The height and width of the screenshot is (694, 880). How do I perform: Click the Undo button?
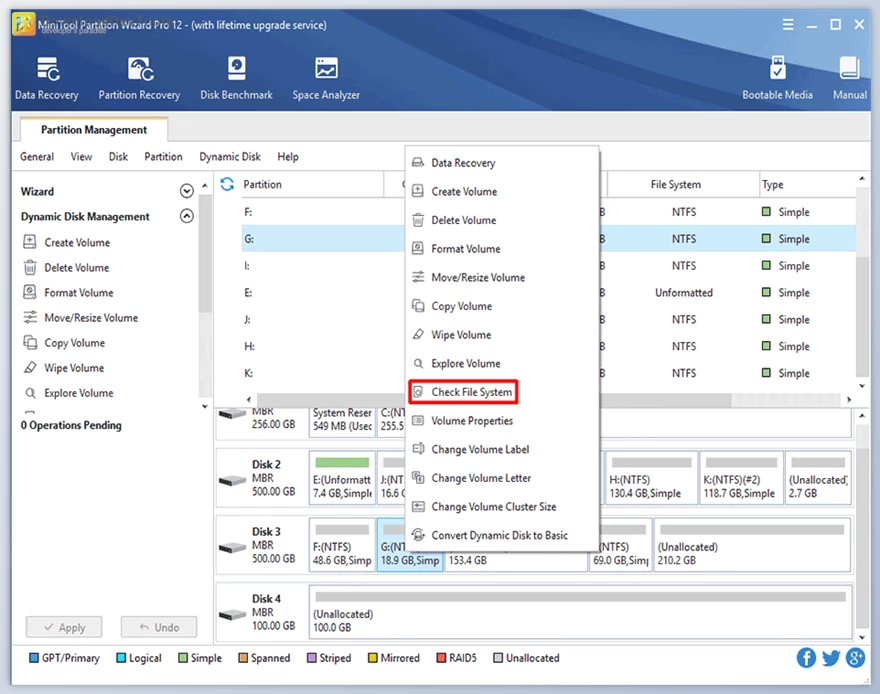(159, 627)
